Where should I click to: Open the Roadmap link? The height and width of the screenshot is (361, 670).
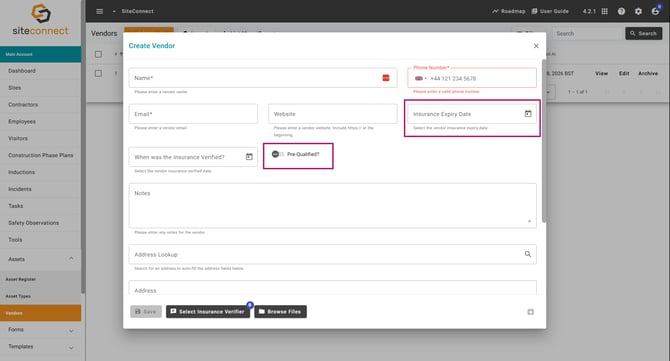coord(508,12)
